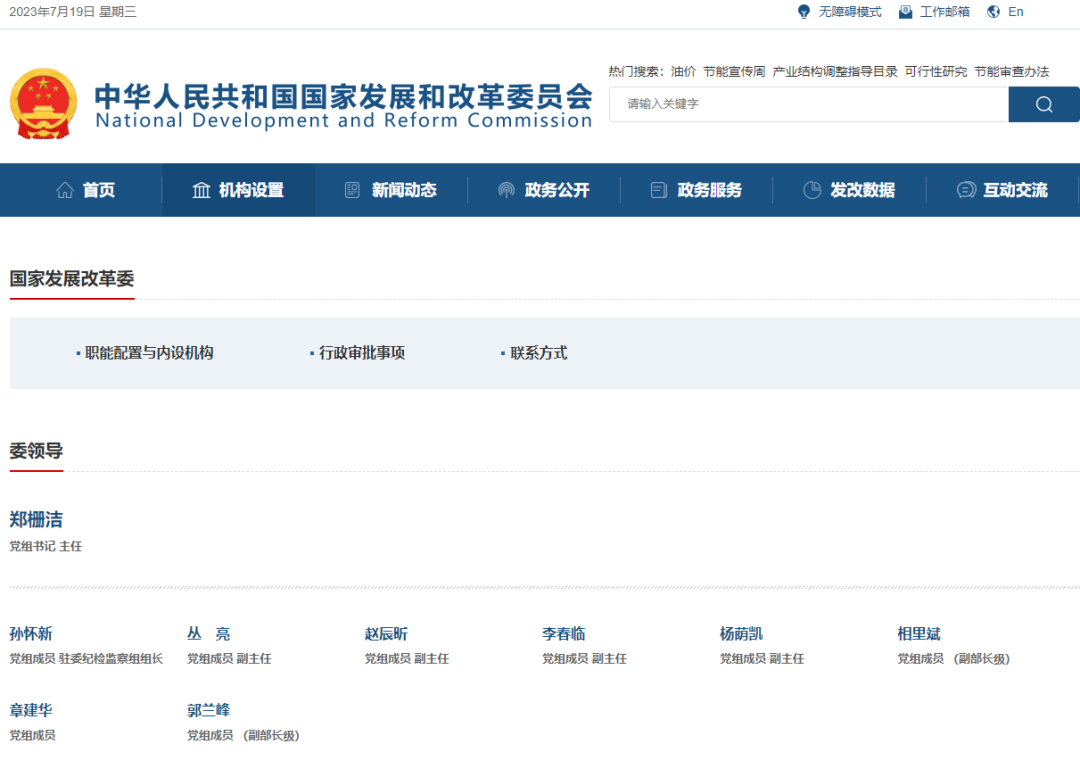This screenshot has width=1080, height=769.
Task: Click the 请输入关键字 search field
Action: pos(809,104)
